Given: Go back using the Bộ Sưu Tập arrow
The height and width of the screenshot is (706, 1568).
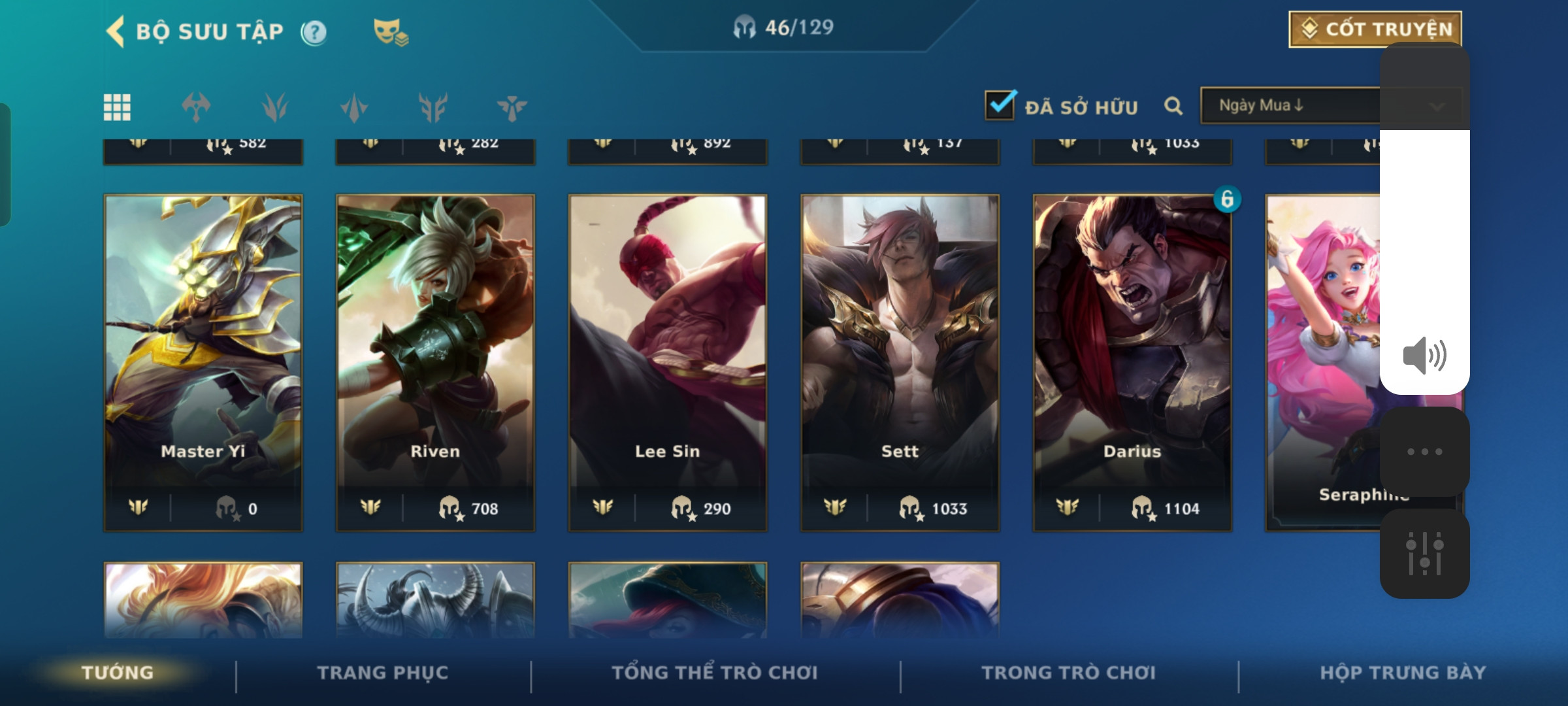Looking at the screenshot, I should [x=116, y=31].
